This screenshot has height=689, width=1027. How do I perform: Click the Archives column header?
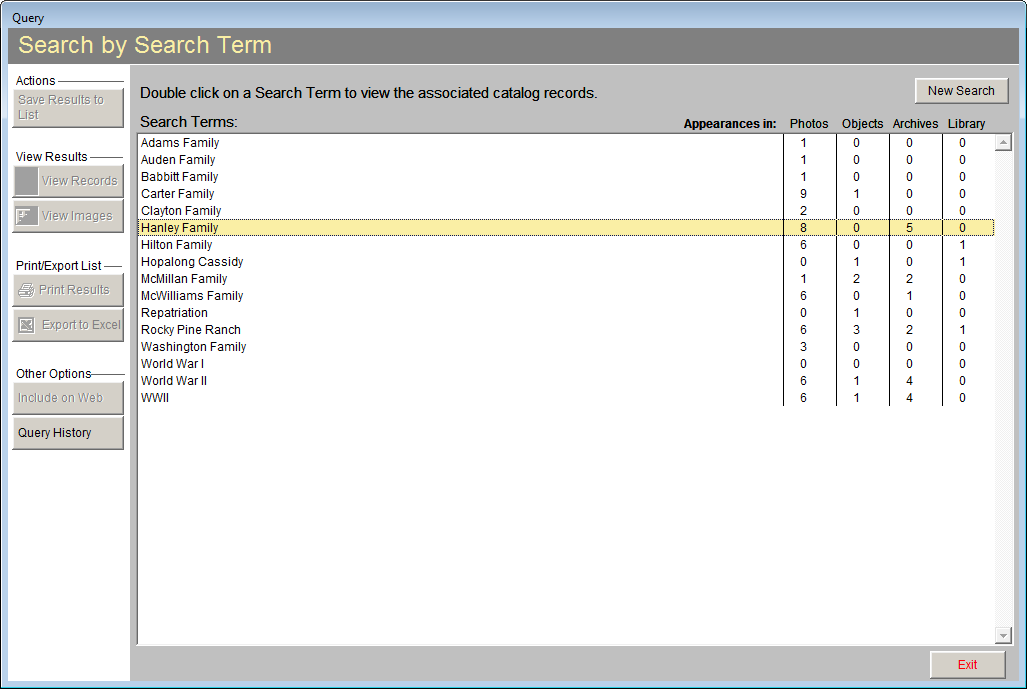pyautogui.click(x=915, y=124)
